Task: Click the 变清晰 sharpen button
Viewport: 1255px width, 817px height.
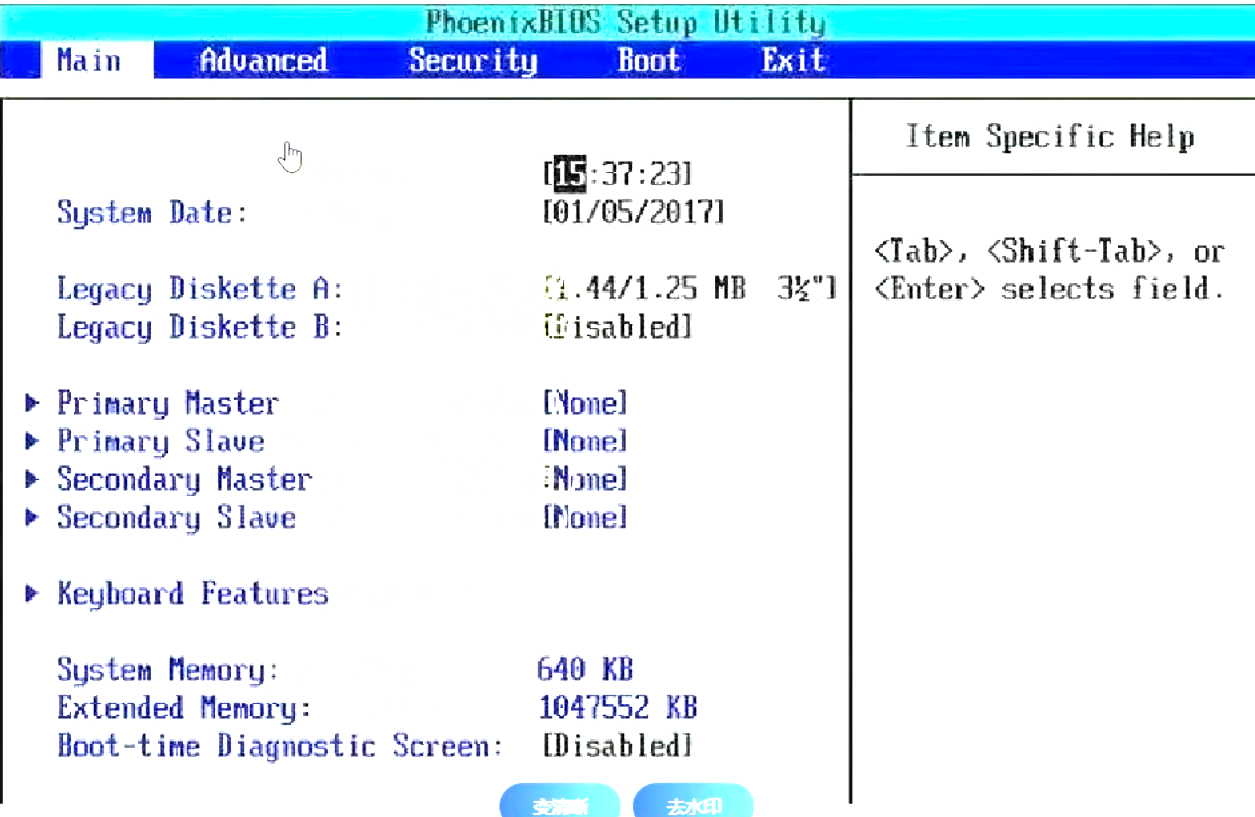Action: (560, 803)
